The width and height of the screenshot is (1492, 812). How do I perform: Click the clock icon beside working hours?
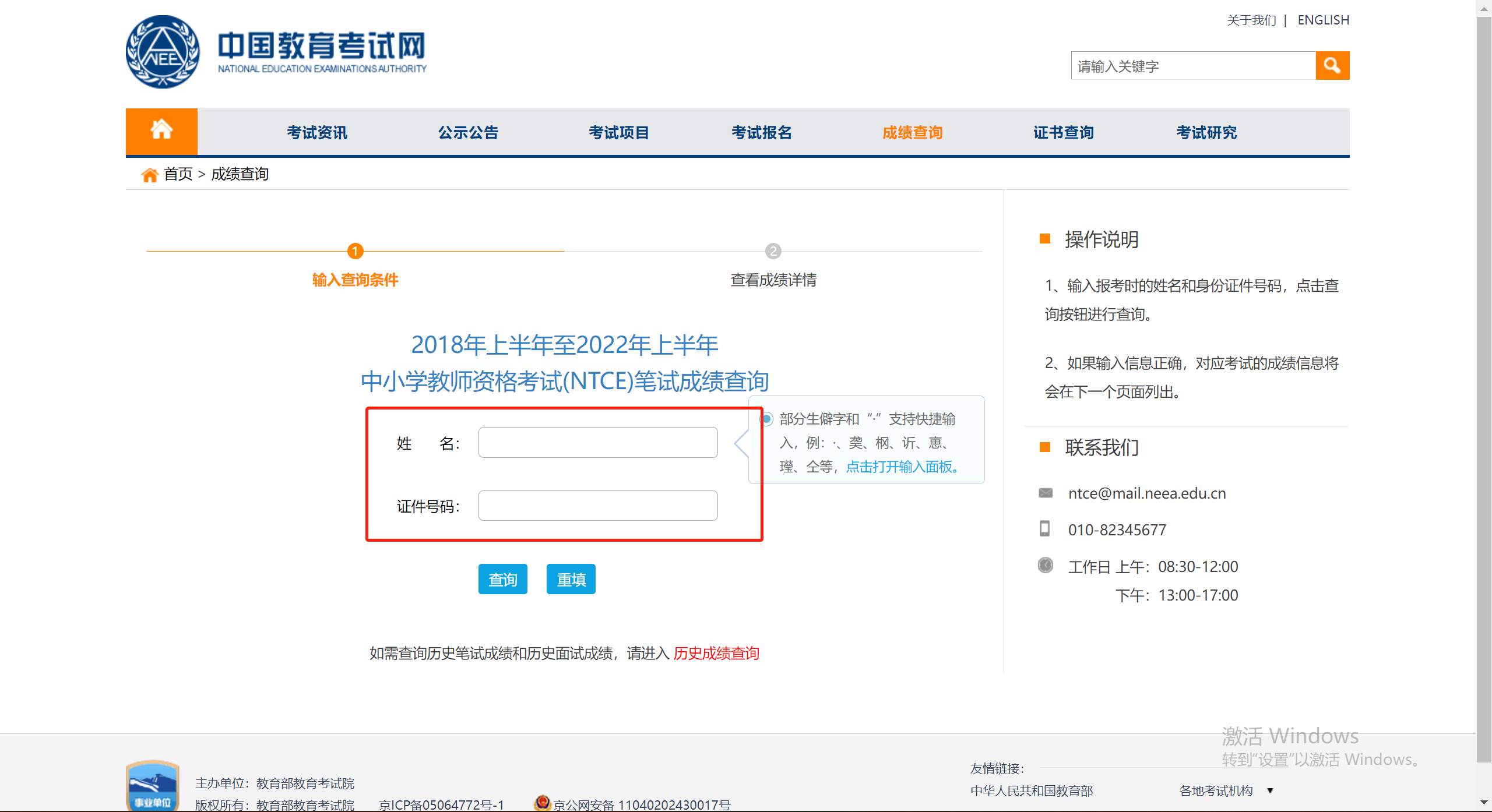pos(1046,565)
